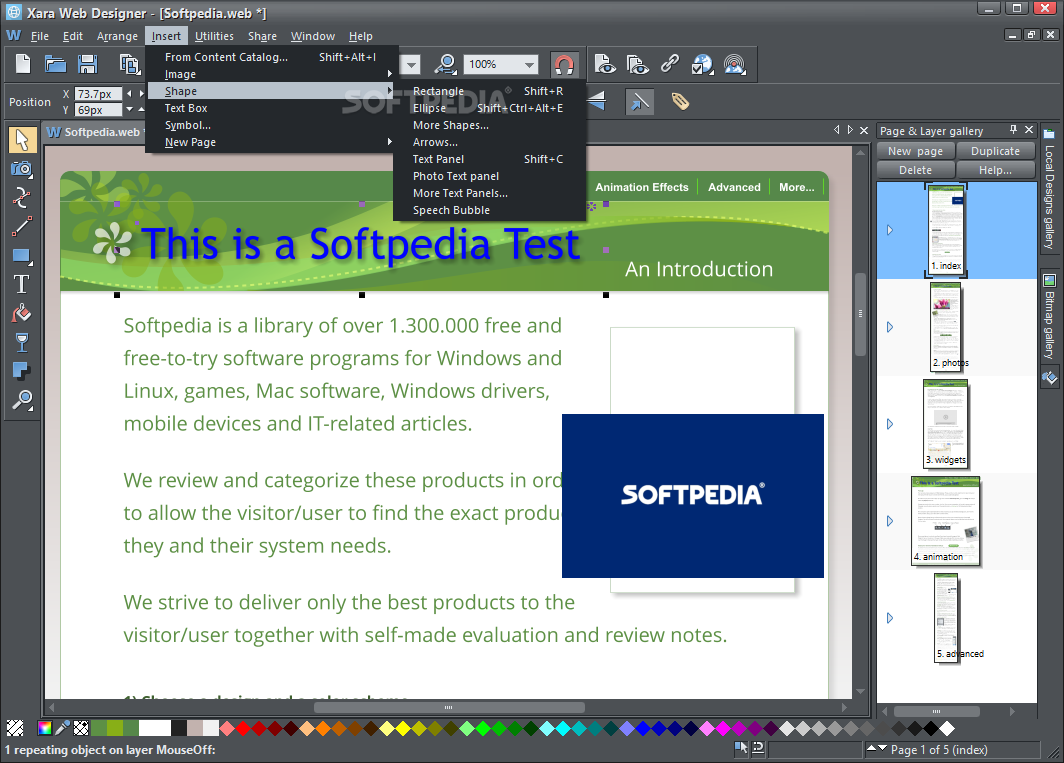The height and width of the screenshot is (763, 1064).
Task: Expand layers of the 1. index page
Action: 890,230
